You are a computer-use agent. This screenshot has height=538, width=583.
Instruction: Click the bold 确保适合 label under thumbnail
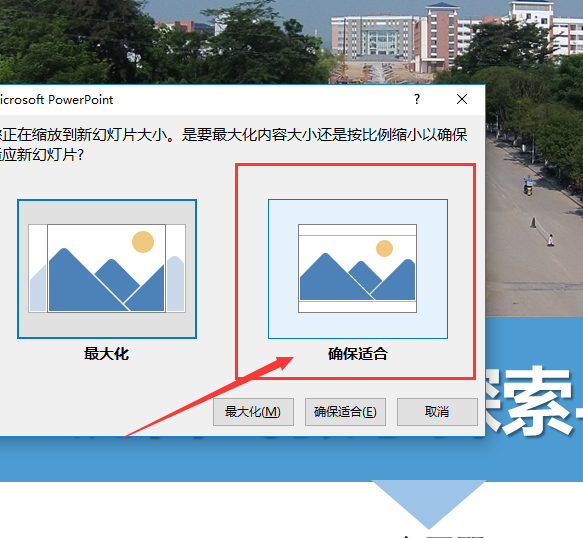point(358,354)
